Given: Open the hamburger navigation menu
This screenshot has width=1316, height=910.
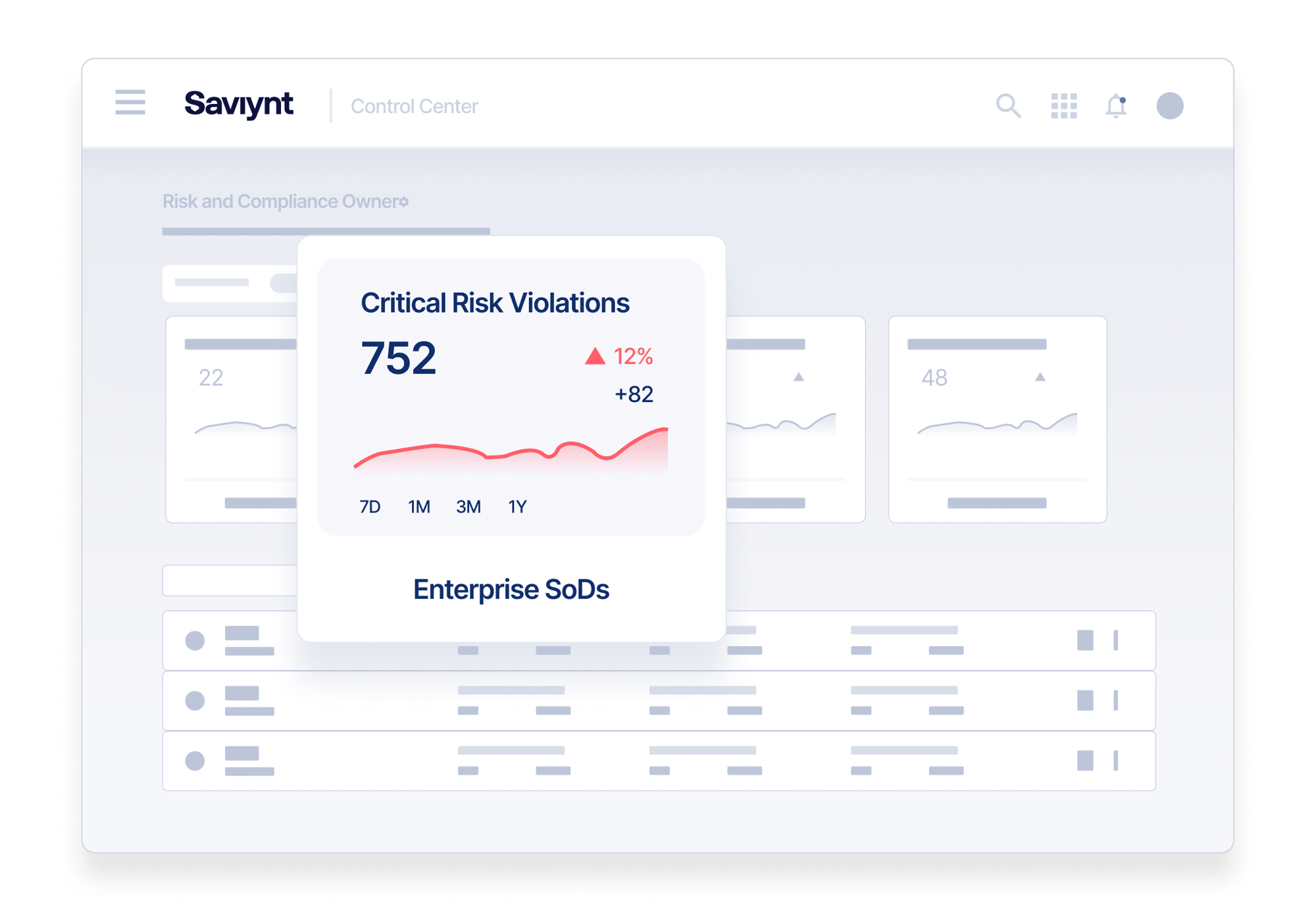Looking at the screenshot, I should (130, 103).
